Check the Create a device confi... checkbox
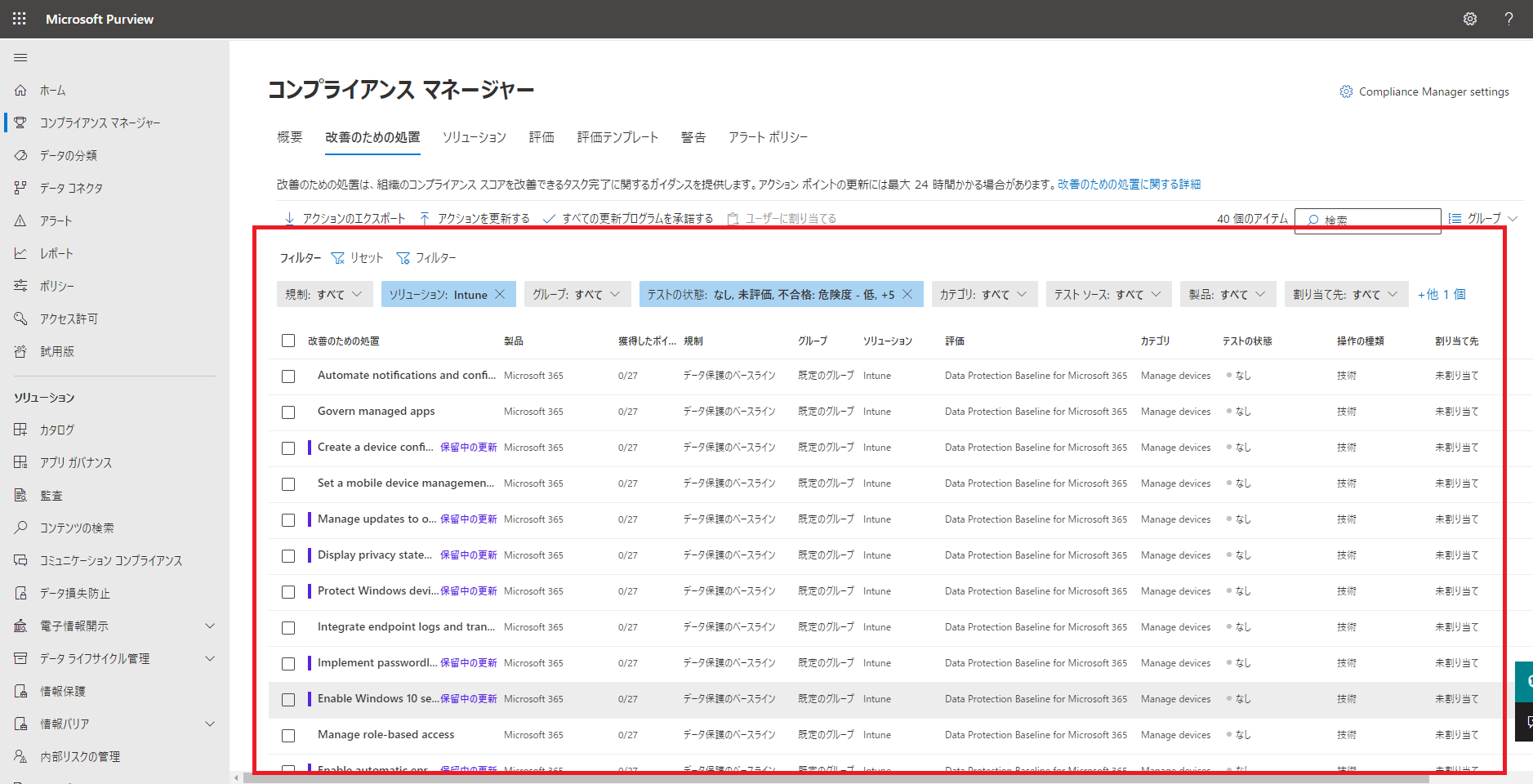This screenshot has width=1533, height=784. point(288,448)
